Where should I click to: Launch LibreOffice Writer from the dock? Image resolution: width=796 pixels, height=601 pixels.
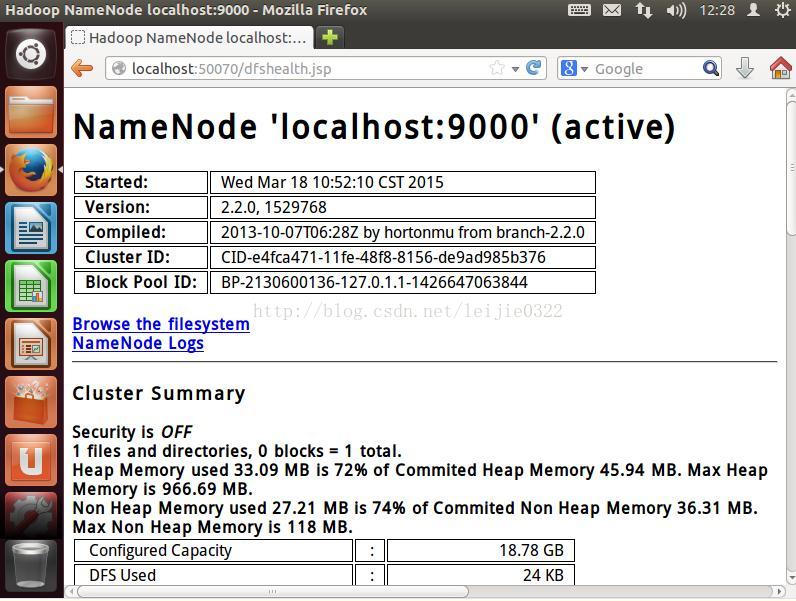click(31, 228)
